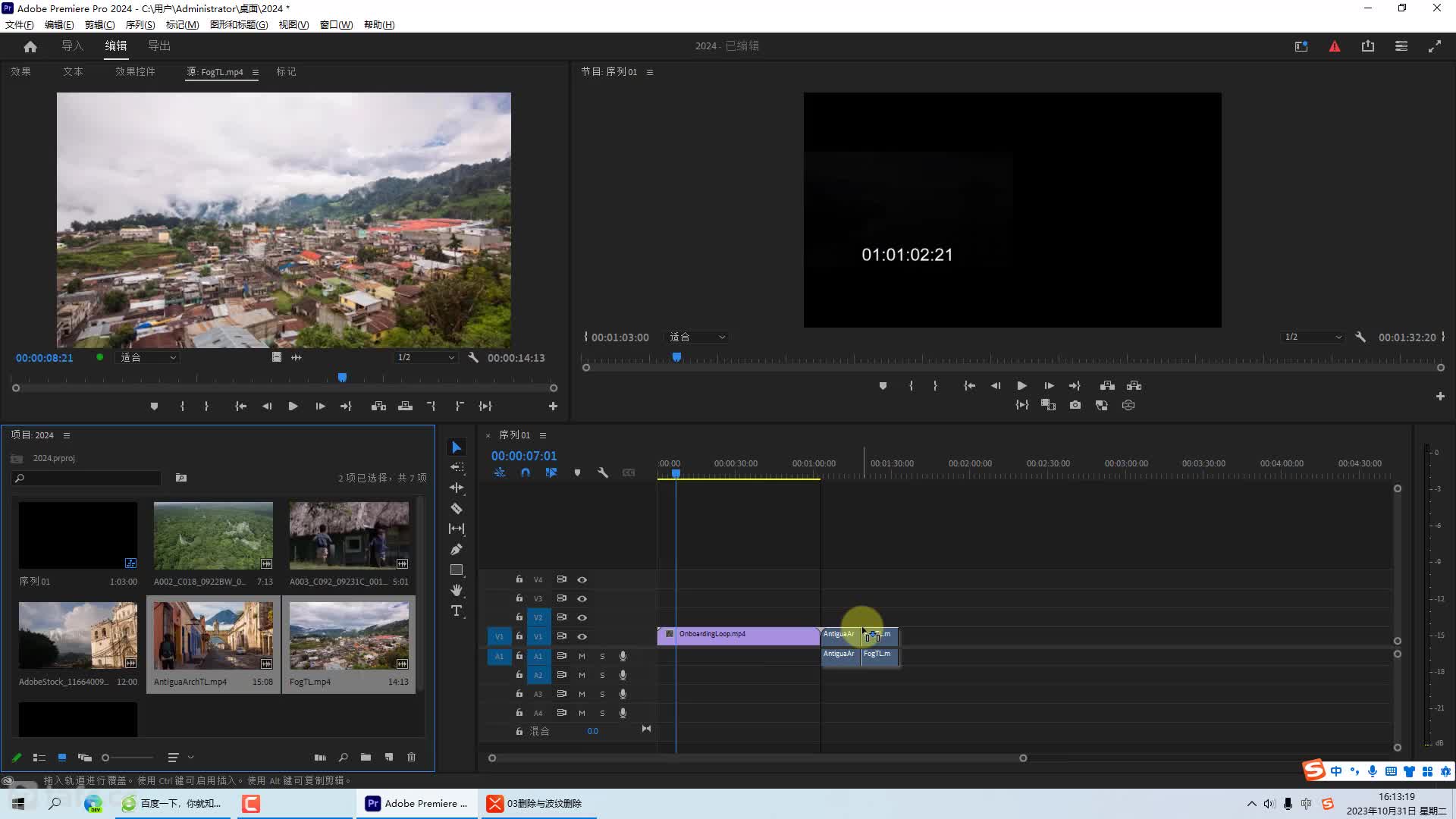Switch to the 效果控件 tab

[x=135, y=72]
